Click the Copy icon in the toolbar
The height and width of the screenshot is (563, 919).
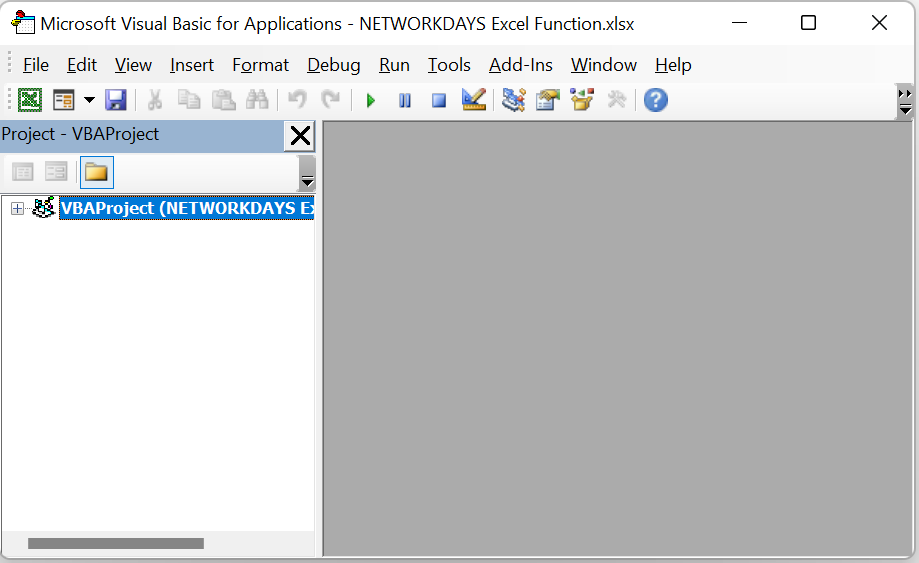[x=189, y=100]
